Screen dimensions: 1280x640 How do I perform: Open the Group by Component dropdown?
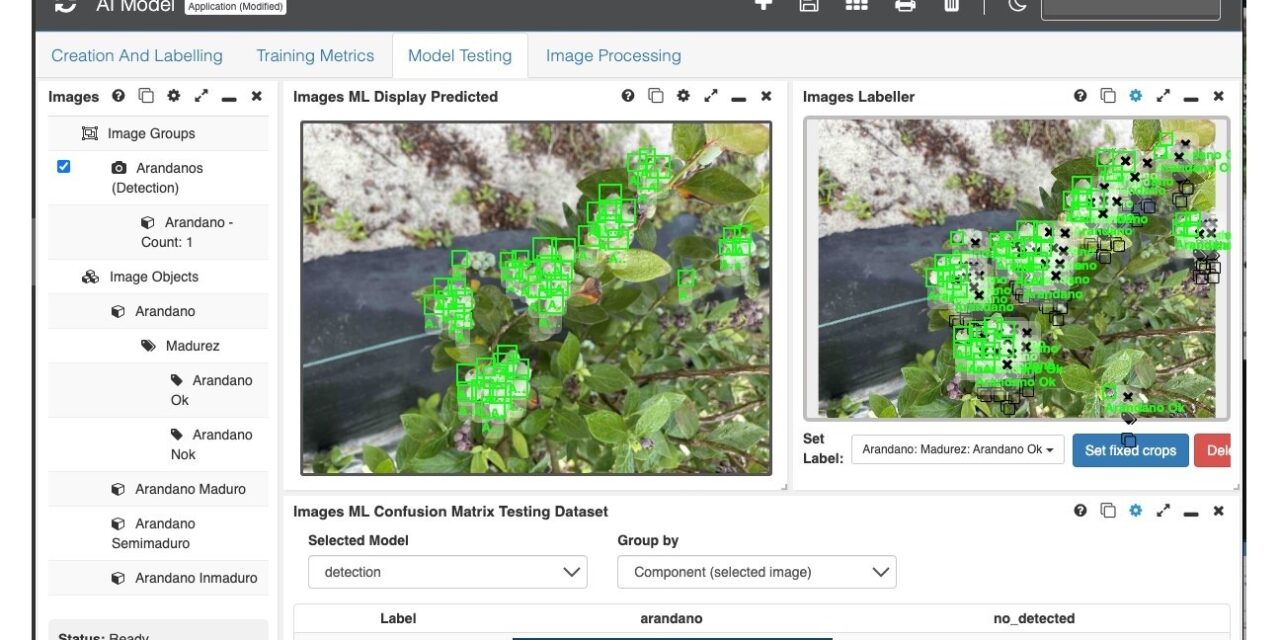click(x=756, y=572)
